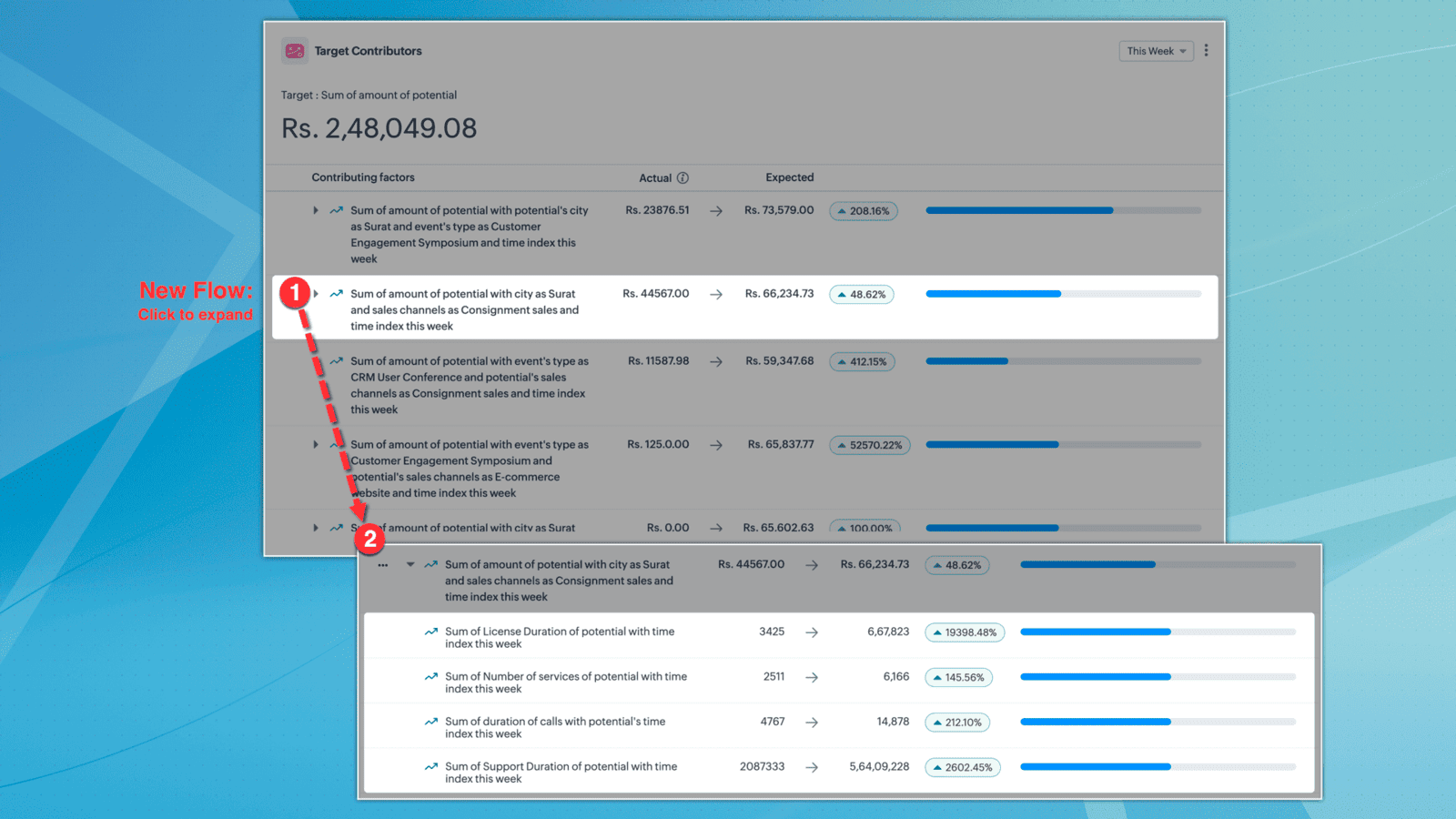Click the Target Contributors title
Image resolution: width=1456 pixels, height=819 pixels.
[368, 51]
